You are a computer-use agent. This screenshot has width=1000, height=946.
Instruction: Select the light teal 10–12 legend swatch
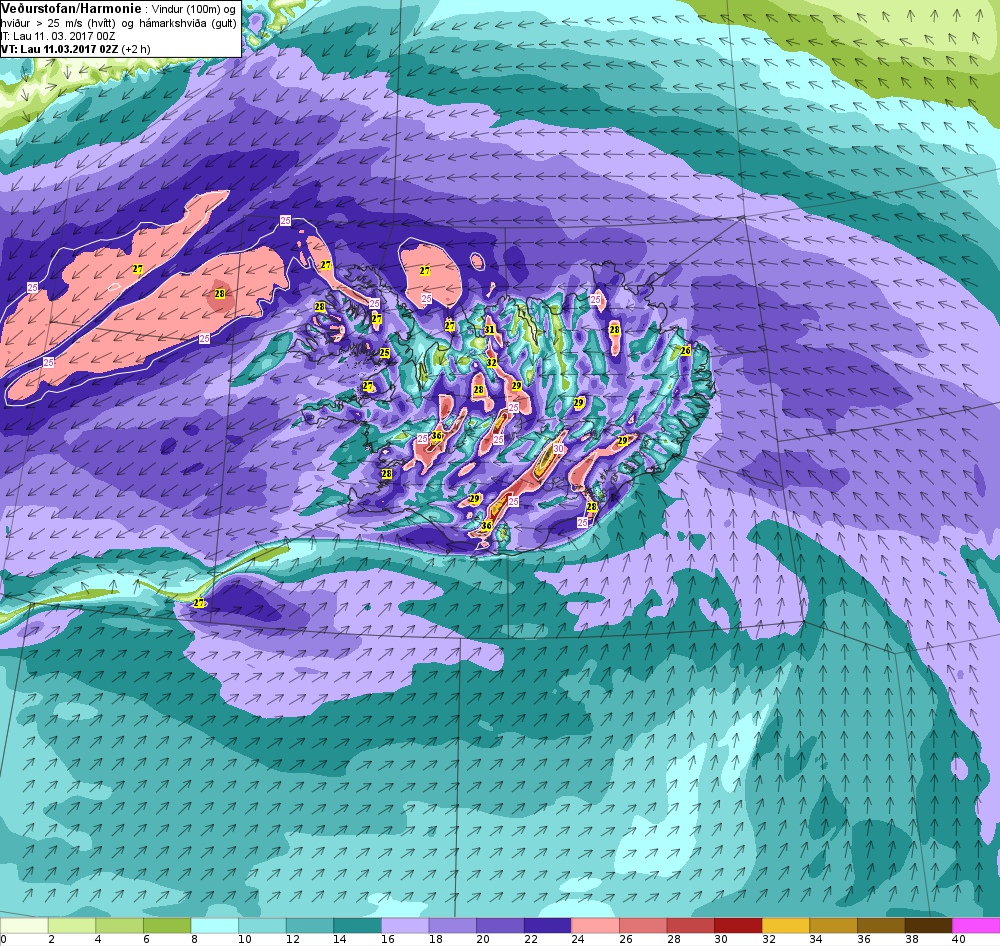pos(261,926)
